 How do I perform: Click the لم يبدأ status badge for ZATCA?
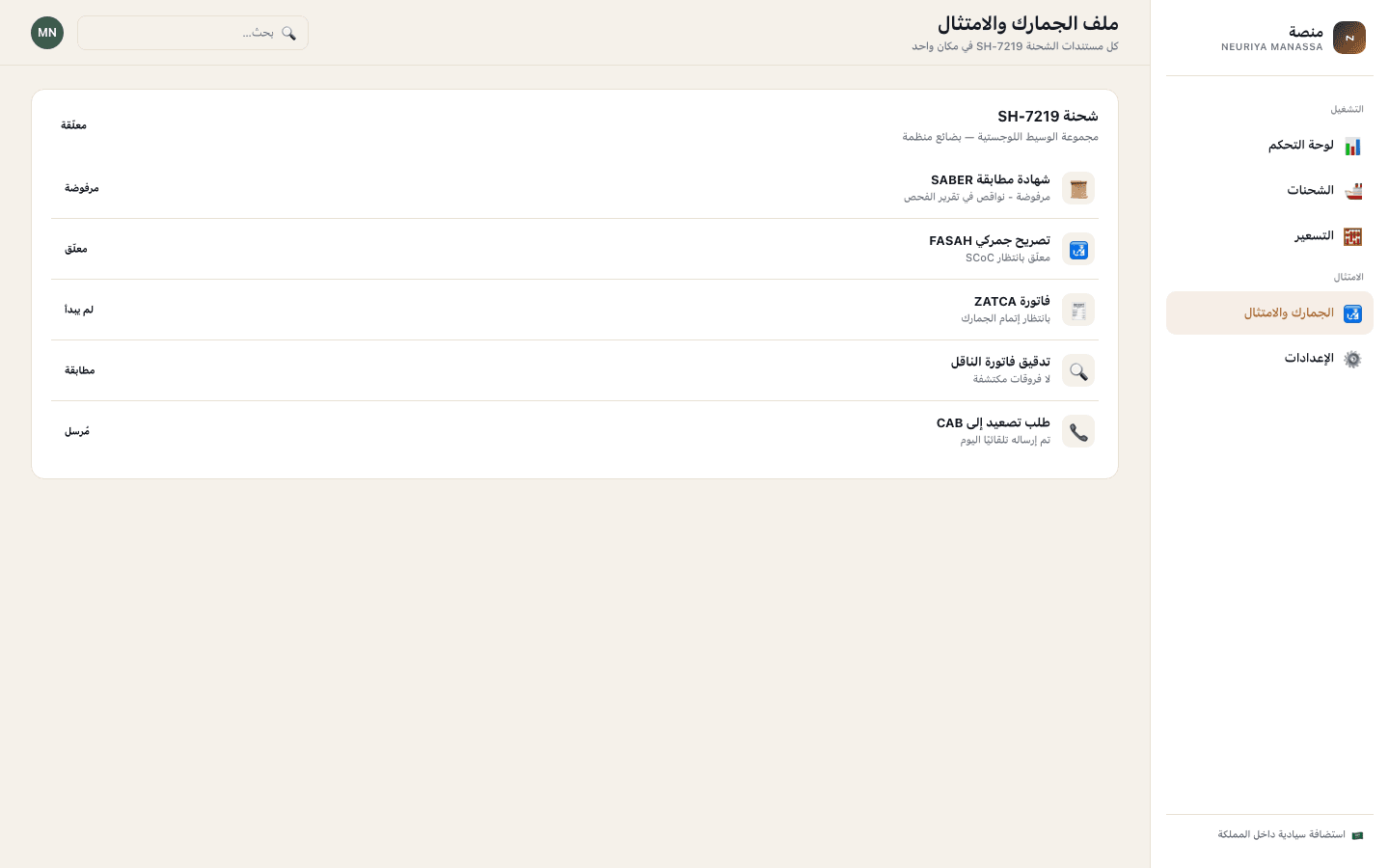pos(79,310)
